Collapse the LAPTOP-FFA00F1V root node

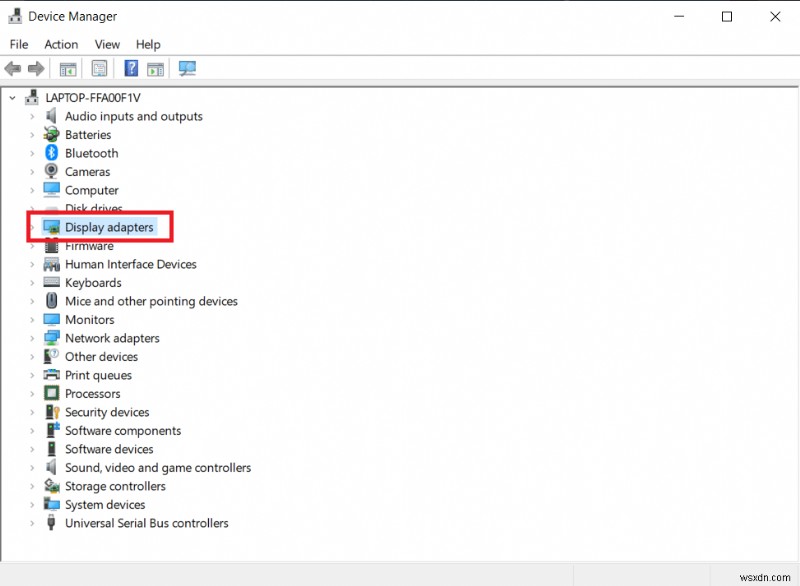point(12,97)
